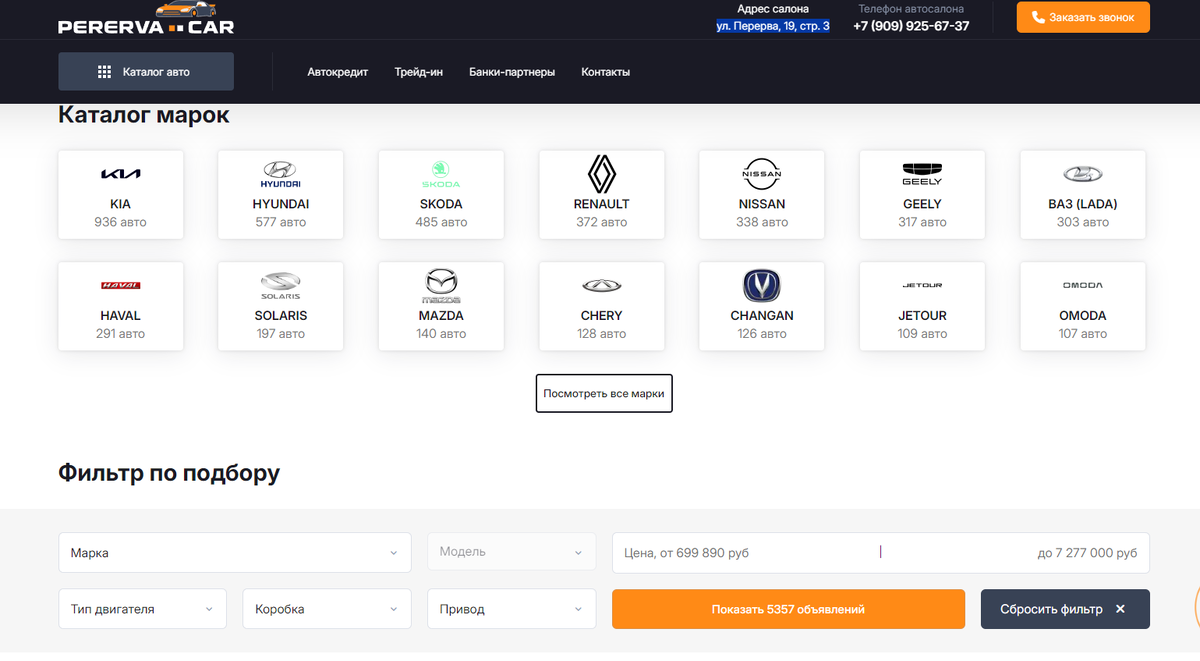Click the CHANGAN 126 авто count
1200x661 pixels.
[762, 333]
